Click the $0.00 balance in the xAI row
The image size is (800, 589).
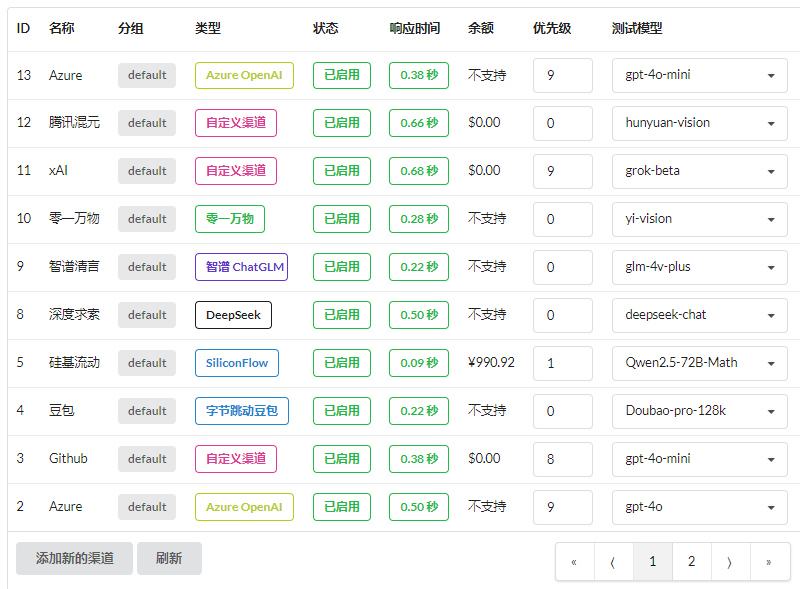tap(484, 170)
